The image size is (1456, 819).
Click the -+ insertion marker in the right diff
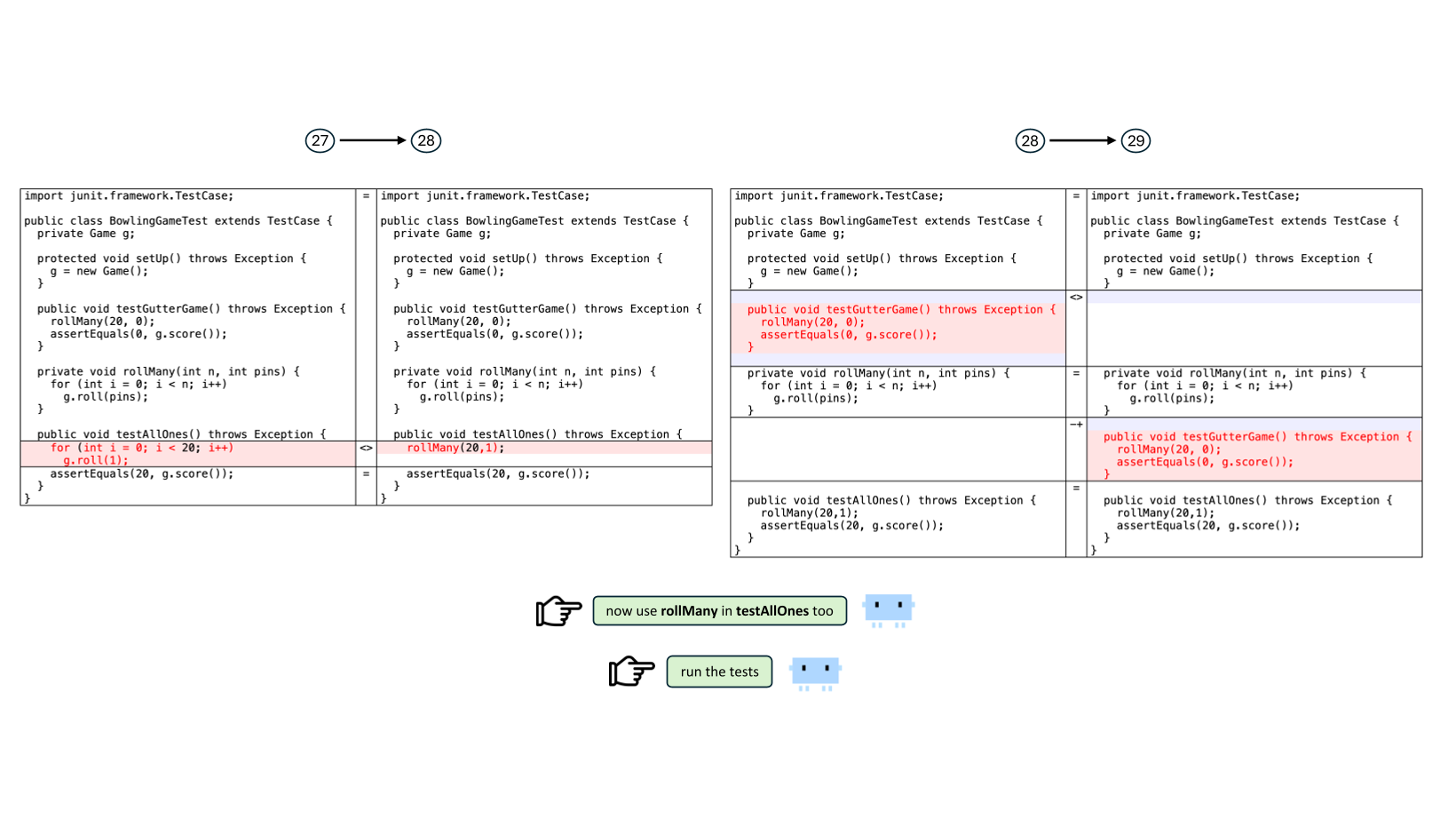click(1076, 425)
